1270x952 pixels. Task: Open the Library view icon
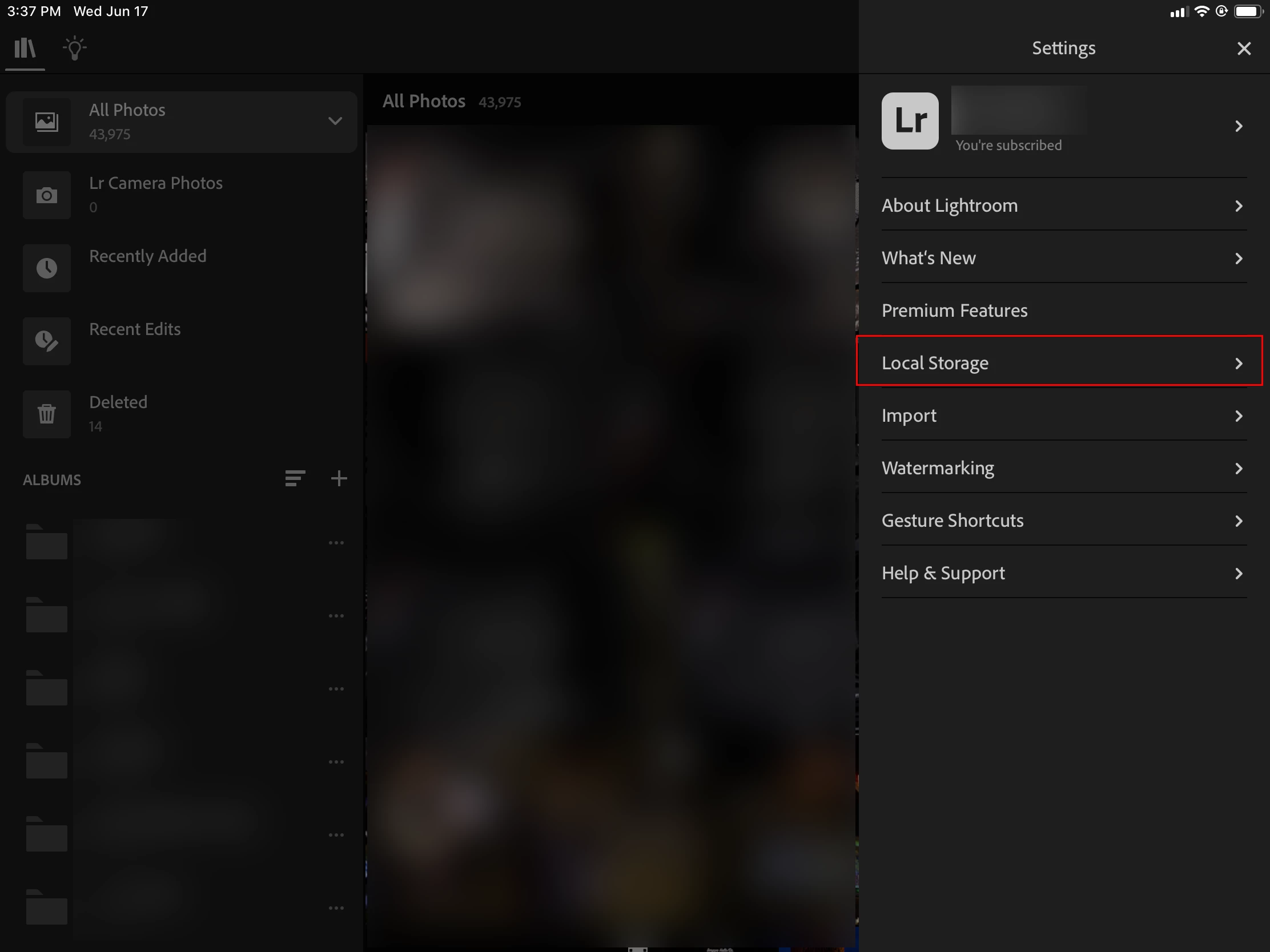pos(25,48)
